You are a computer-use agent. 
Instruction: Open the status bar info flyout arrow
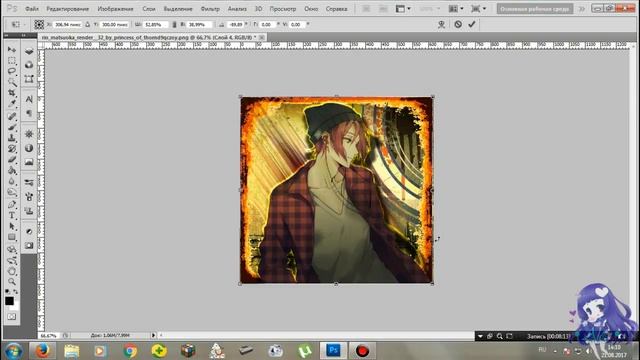[x=153, y=335]
